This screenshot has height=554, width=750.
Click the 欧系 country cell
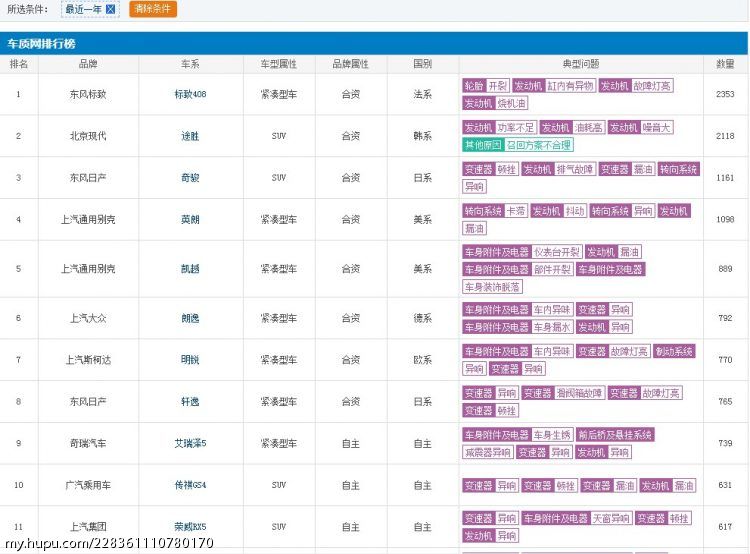(422, 360)
